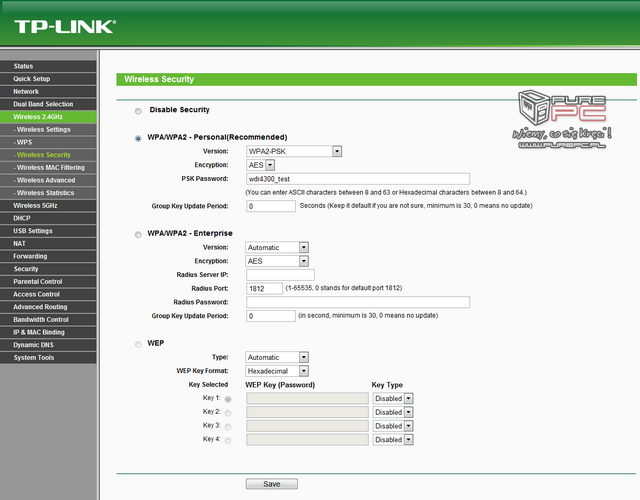Screen dimensions: 640x500
Task: Open the WEP Type Automatic dropdown
Action: [277, 357]
